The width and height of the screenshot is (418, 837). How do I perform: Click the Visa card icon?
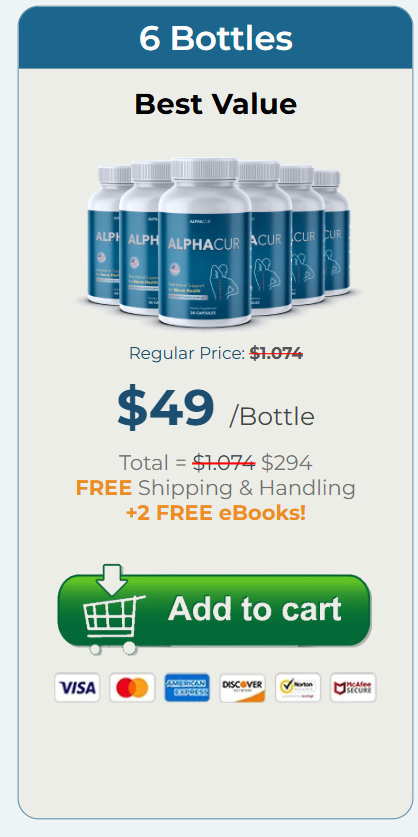coord(77,688)
